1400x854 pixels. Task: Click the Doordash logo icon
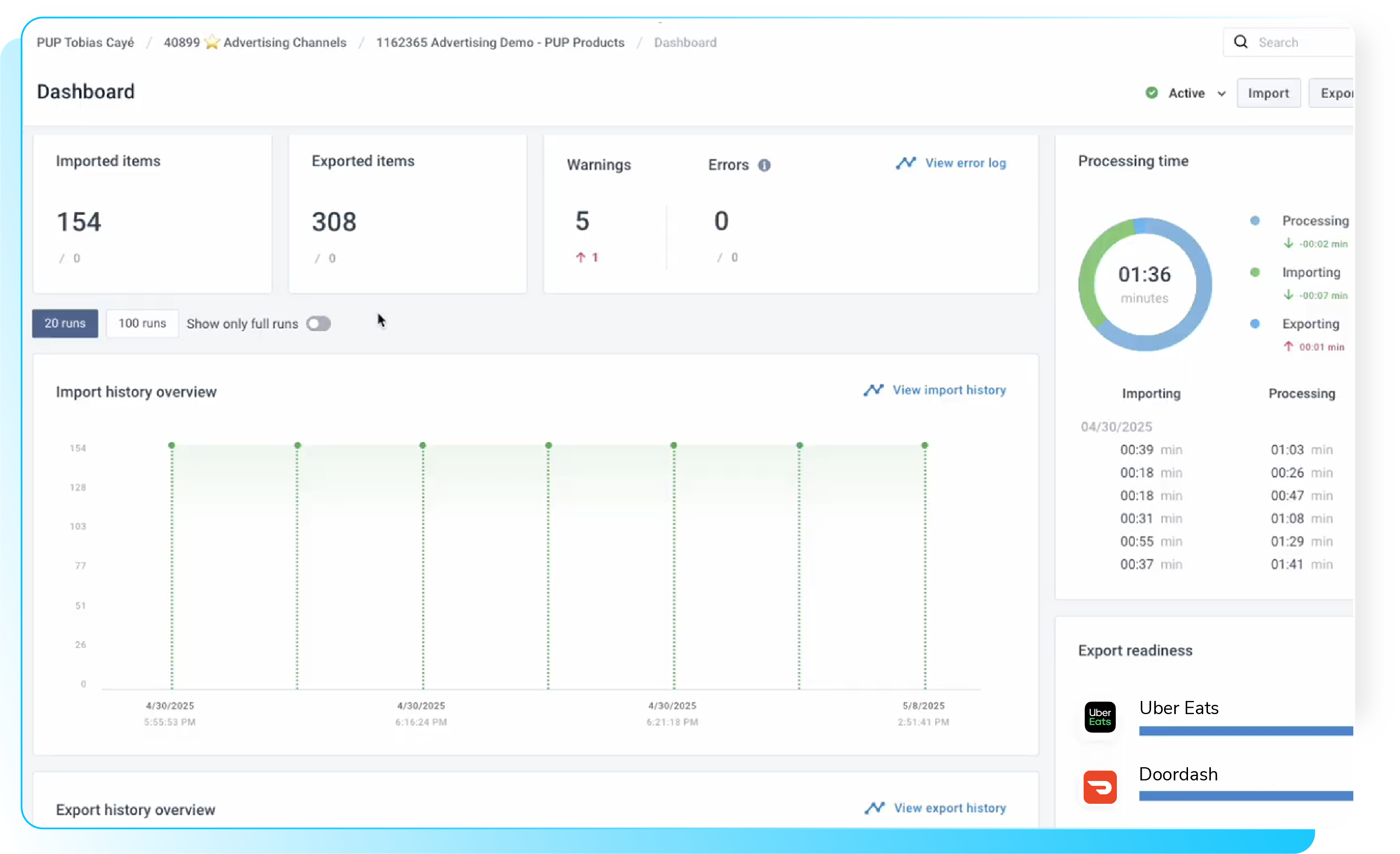[x=1099, y=787]
